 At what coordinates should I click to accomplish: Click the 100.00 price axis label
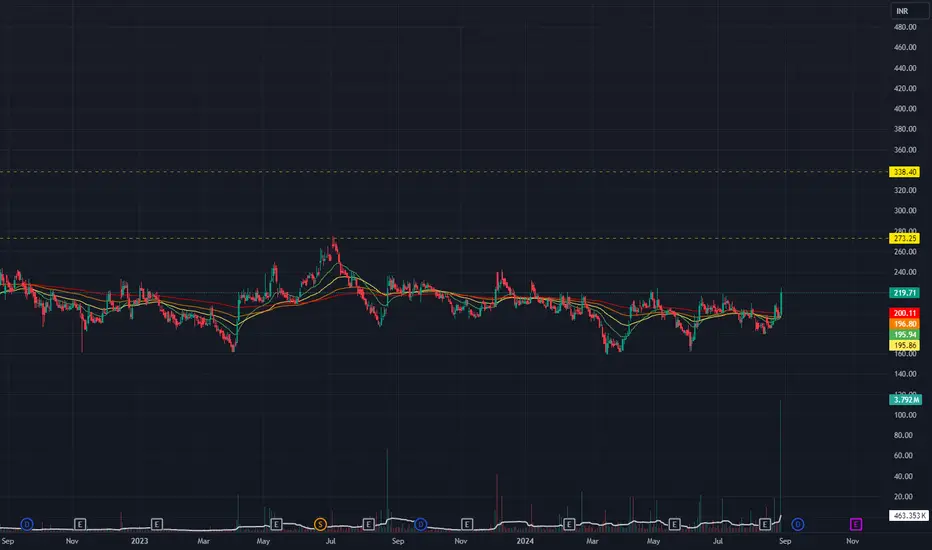tap(905, 415)
